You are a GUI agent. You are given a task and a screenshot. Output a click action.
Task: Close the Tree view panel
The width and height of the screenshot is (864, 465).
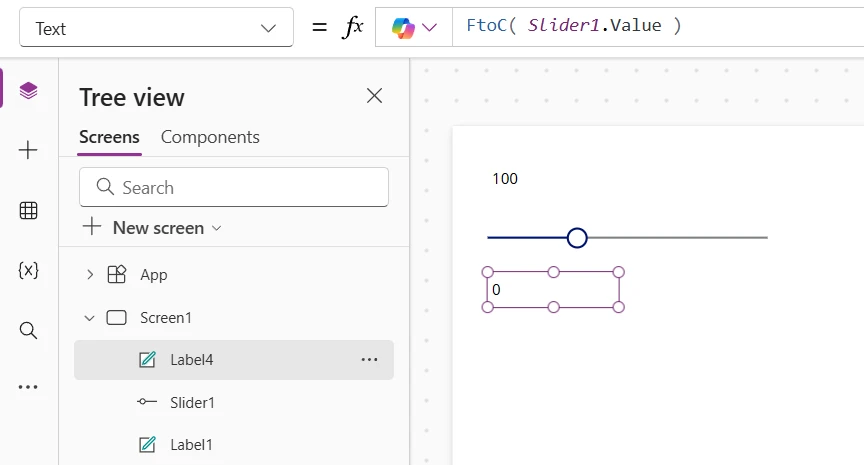click(x=374, y=96)
